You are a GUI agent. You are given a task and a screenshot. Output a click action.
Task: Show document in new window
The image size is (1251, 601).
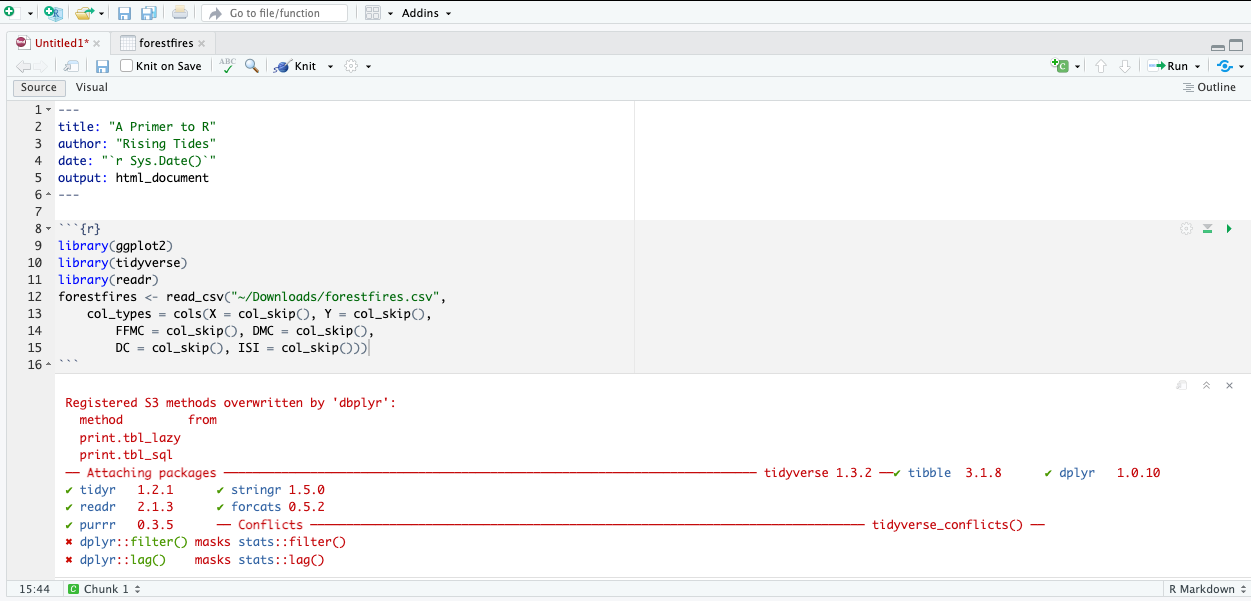pos(72,66)
